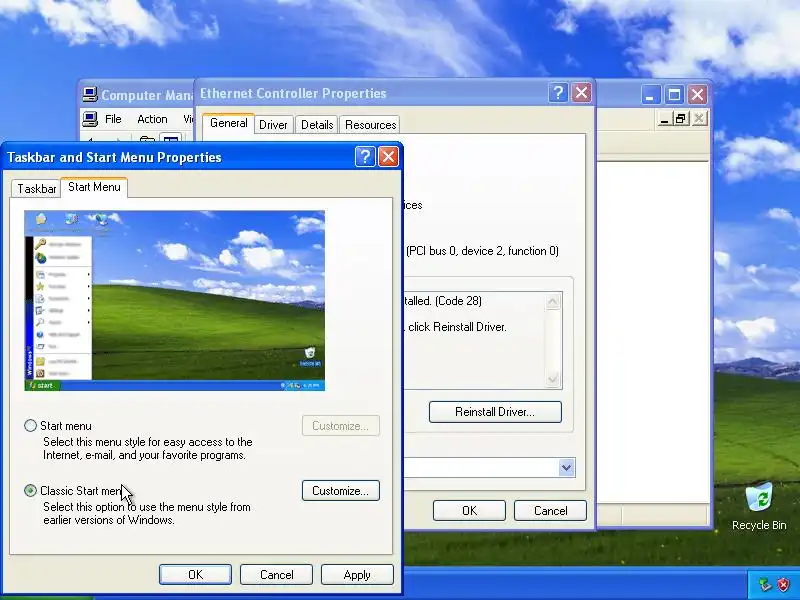Viewport: 800px width, 600px height.
Task: Open the device usage dropdown in Ethernet Properties
Action: [x=566, y=467]
